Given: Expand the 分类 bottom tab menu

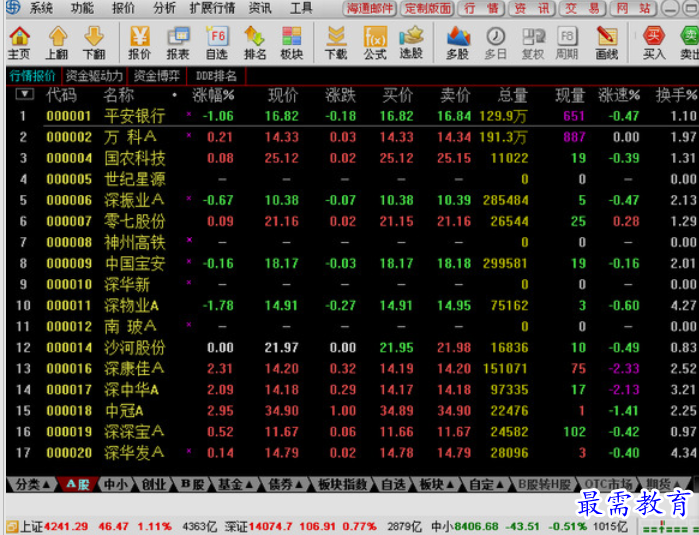Looking at the screenshot, I should (x=32, y=484).
